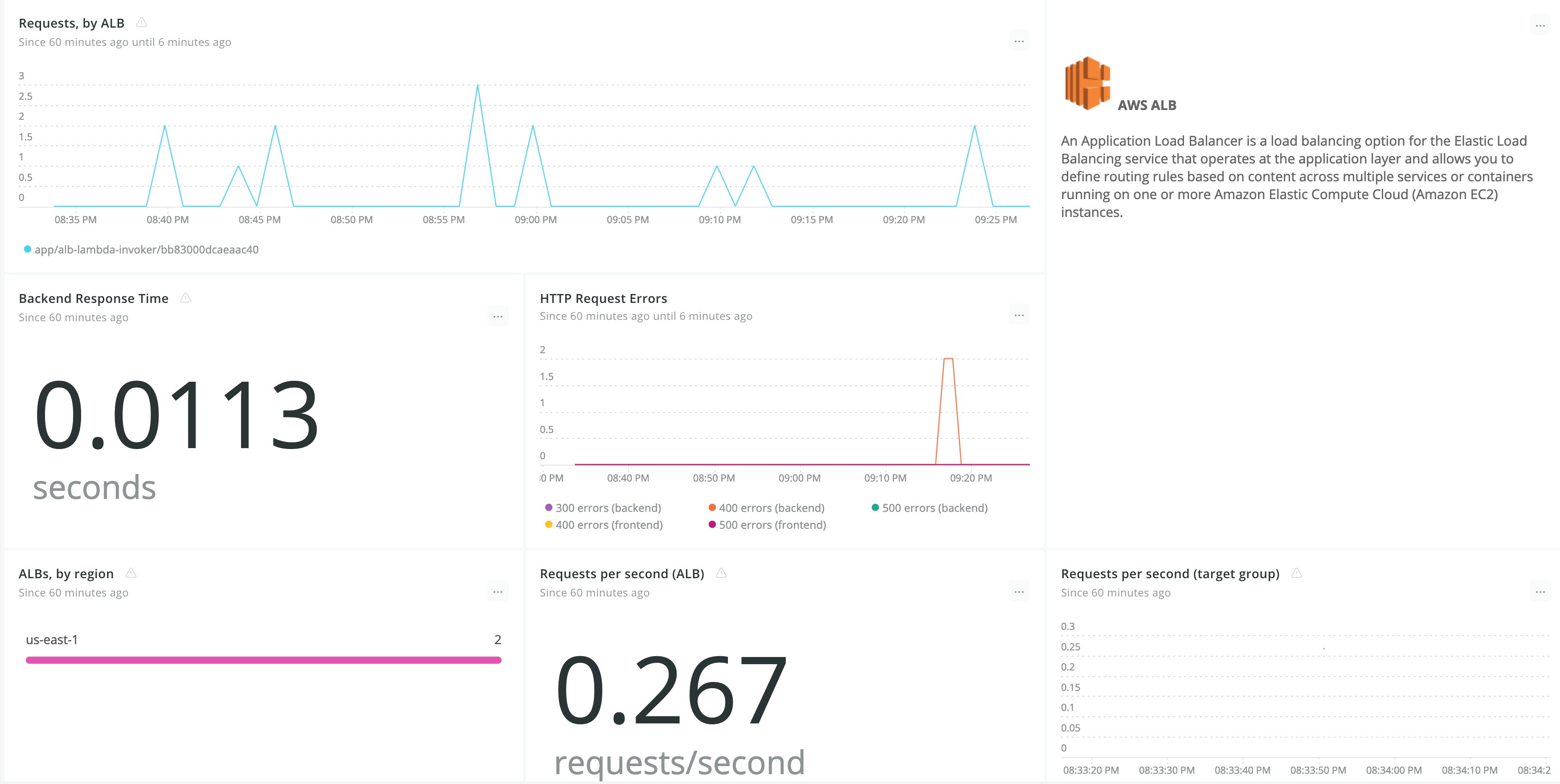Open ellipsis menu on Requests, by ALB widget
Screen dimensions: 1560x784
pyautogui.click(x=1019, y=42)
